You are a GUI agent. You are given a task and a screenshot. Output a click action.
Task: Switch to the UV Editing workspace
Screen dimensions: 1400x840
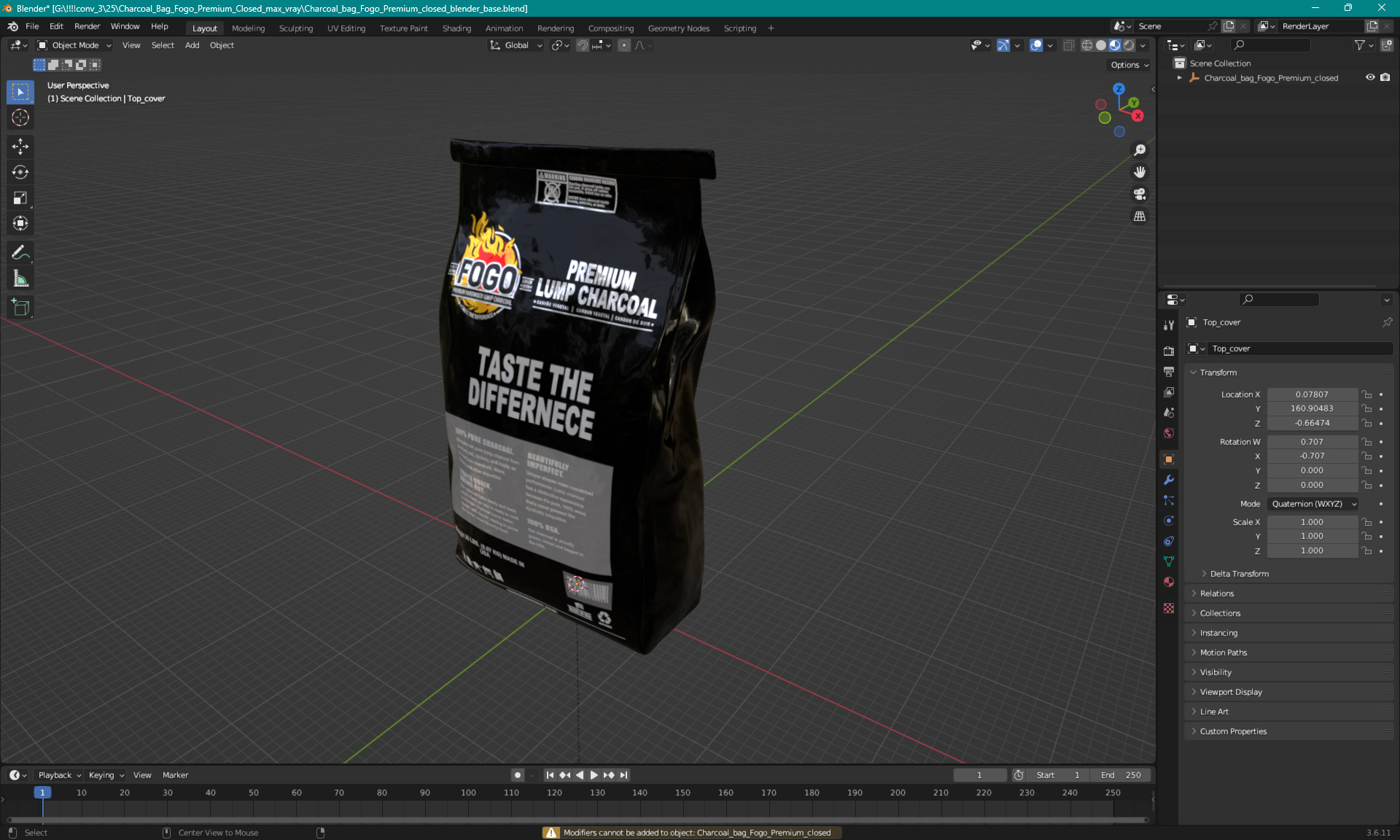tap(346, 28)
